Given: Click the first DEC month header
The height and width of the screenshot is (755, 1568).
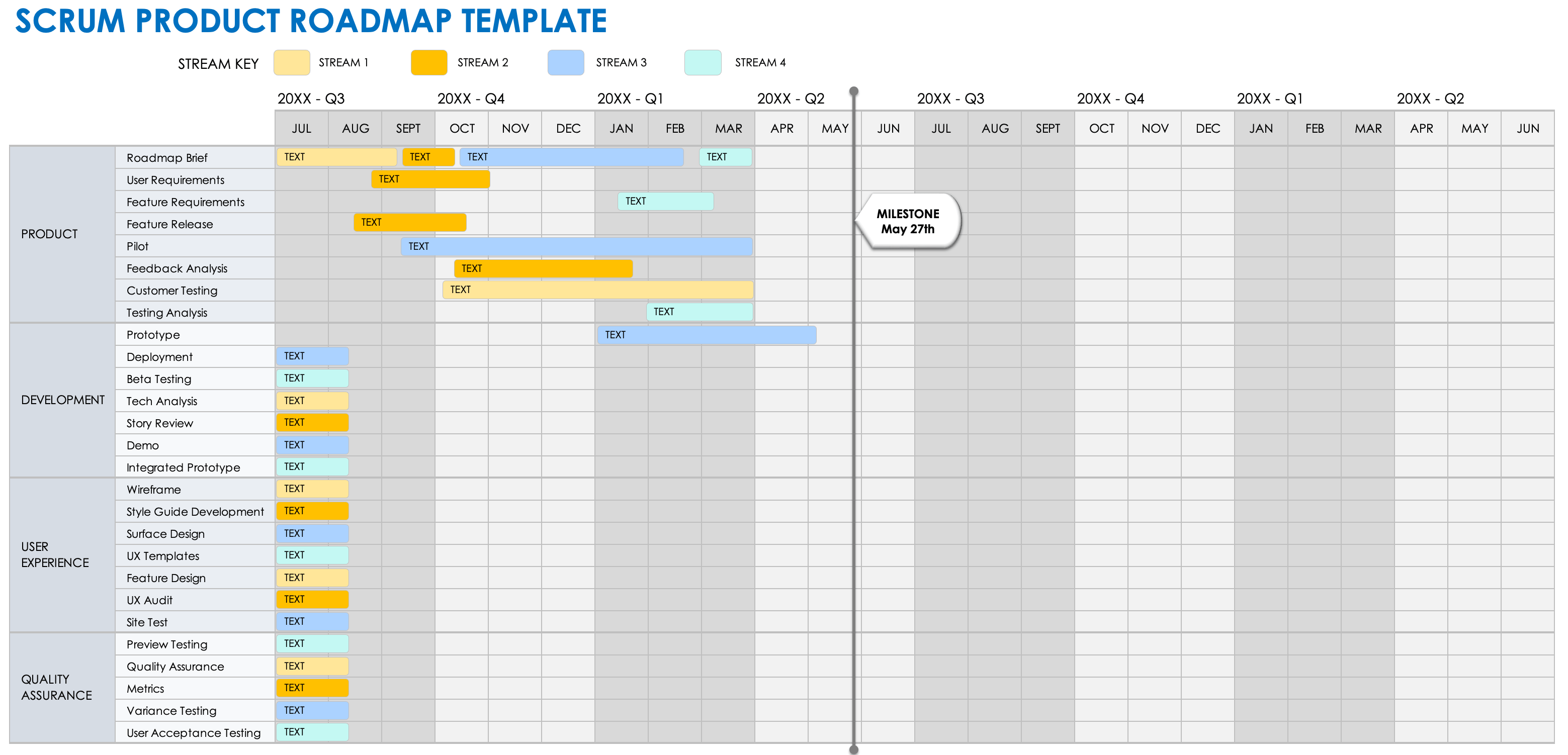Looking at the screenshot, I should [x=569, y=128].
